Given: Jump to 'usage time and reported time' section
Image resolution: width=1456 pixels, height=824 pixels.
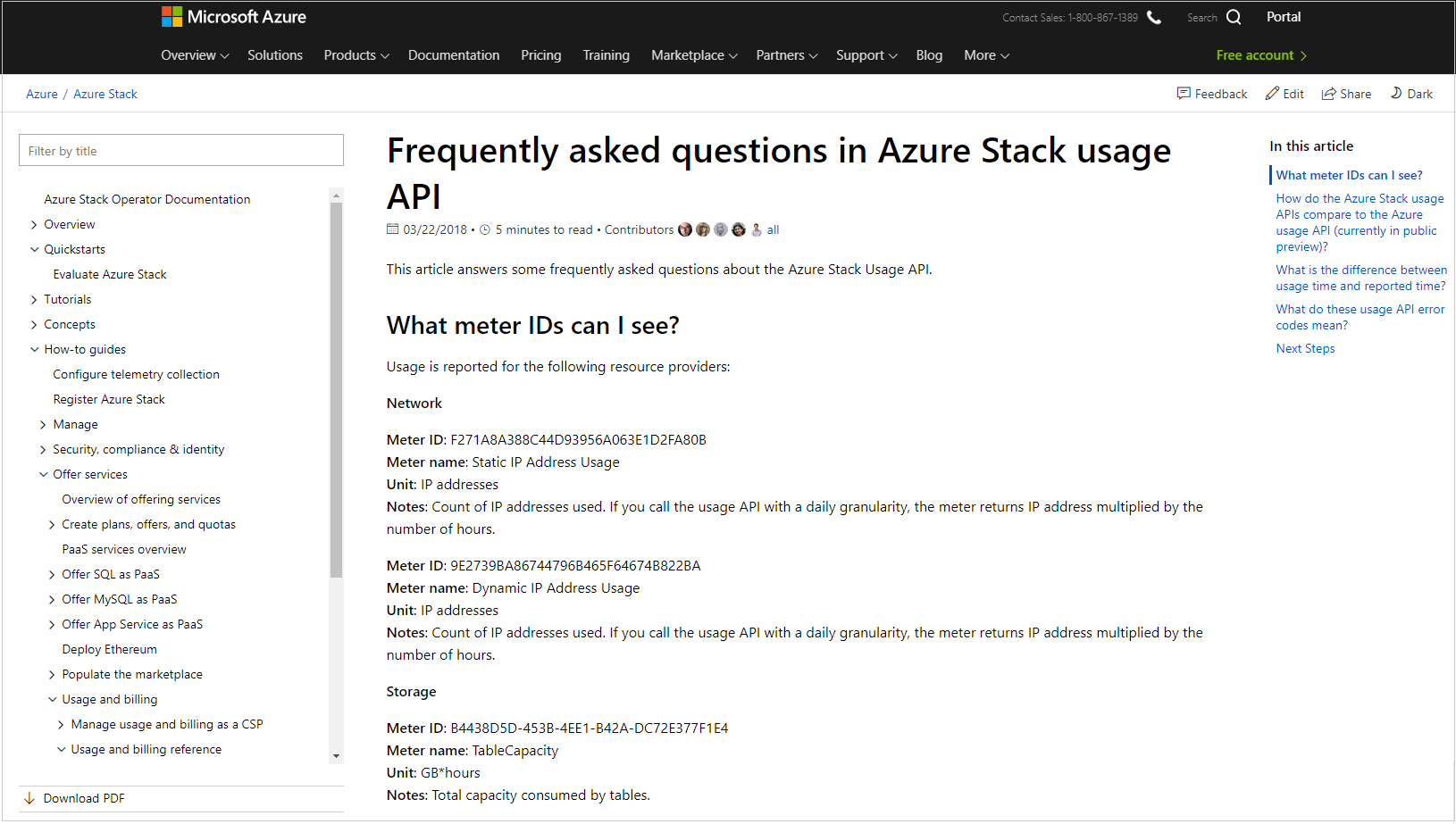Looking at the screenshot, I should tap(1361, 278).
